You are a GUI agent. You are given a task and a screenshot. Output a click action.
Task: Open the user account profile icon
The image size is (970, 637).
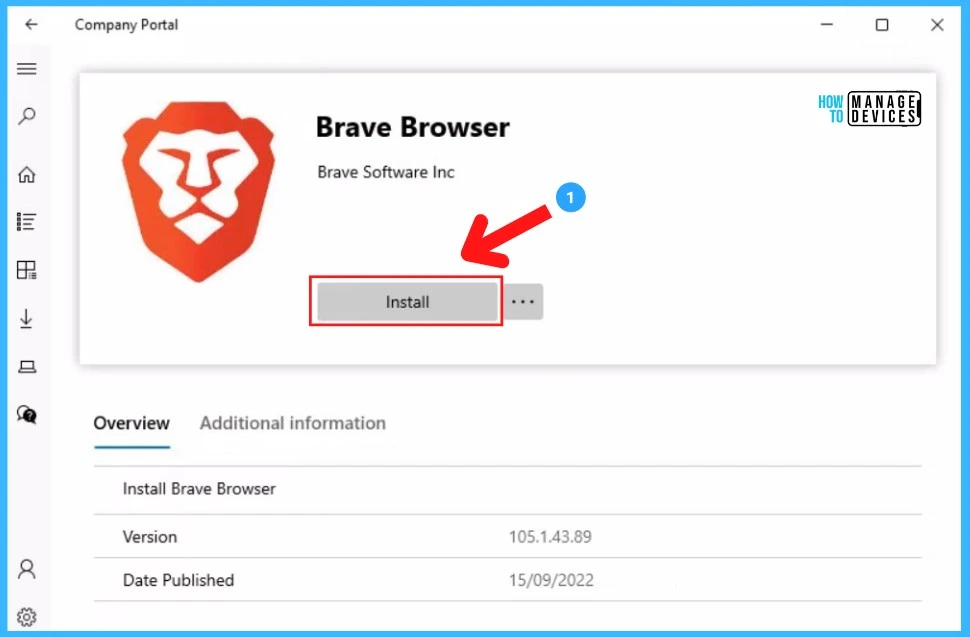click(x=27, y=569)
